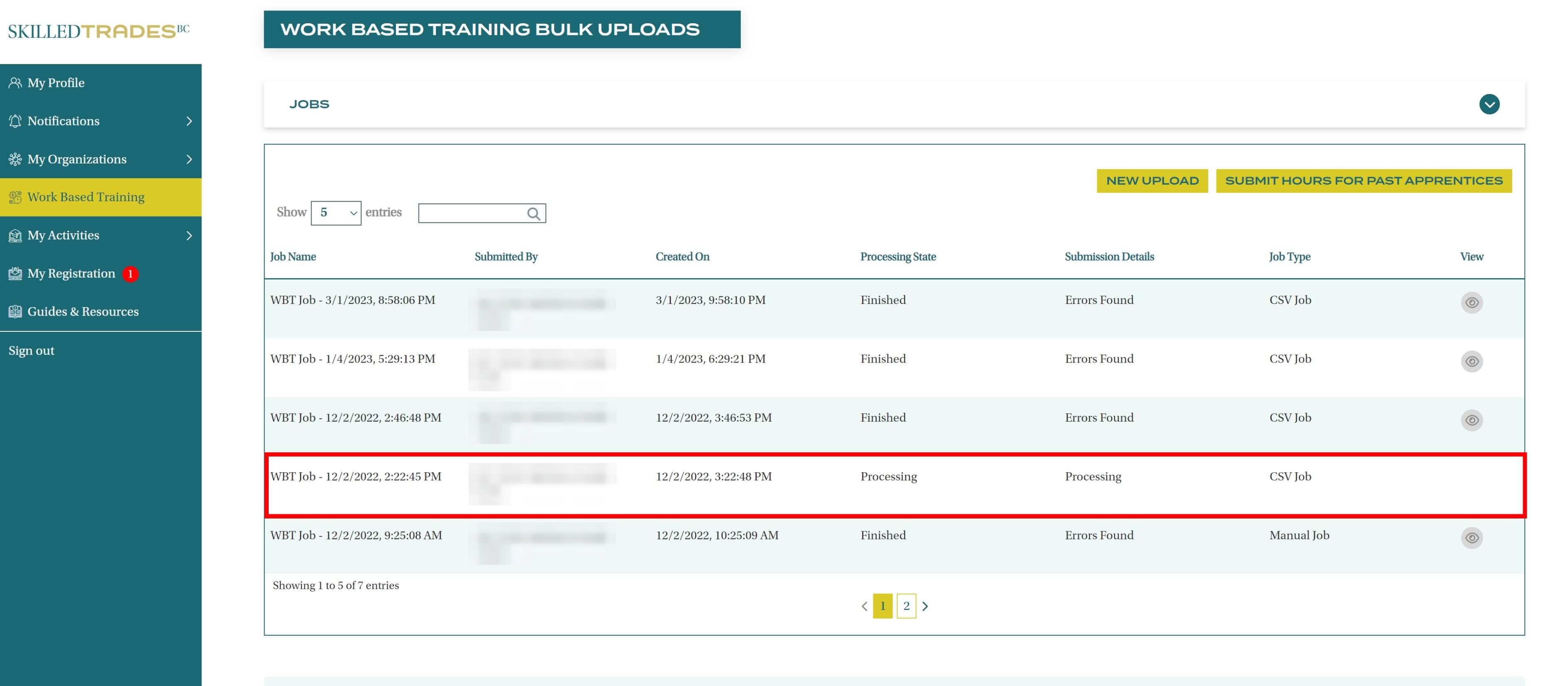View the 3/1/2023 WBT Job via eye icon
The image size is (1568, 686).
click(1471, 303)
